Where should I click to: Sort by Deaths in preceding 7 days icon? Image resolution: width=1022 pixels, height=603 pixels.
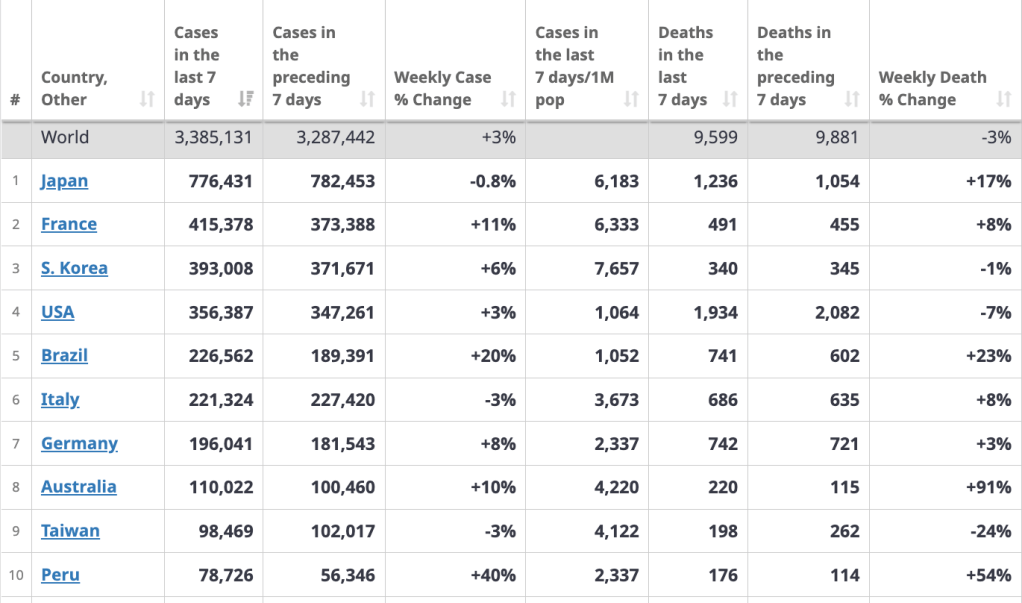(852, 99)
